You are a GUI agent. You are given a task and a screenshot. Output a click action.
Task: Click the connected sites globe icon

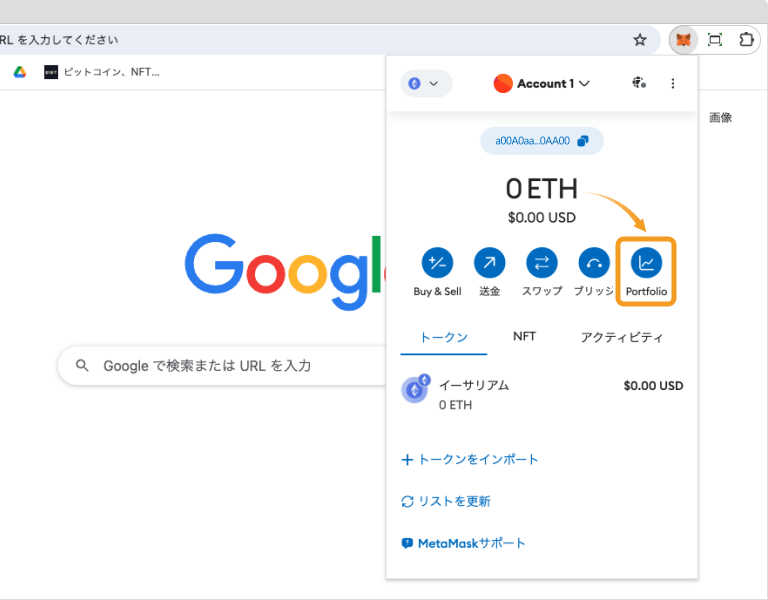click(x=639, y=83)
